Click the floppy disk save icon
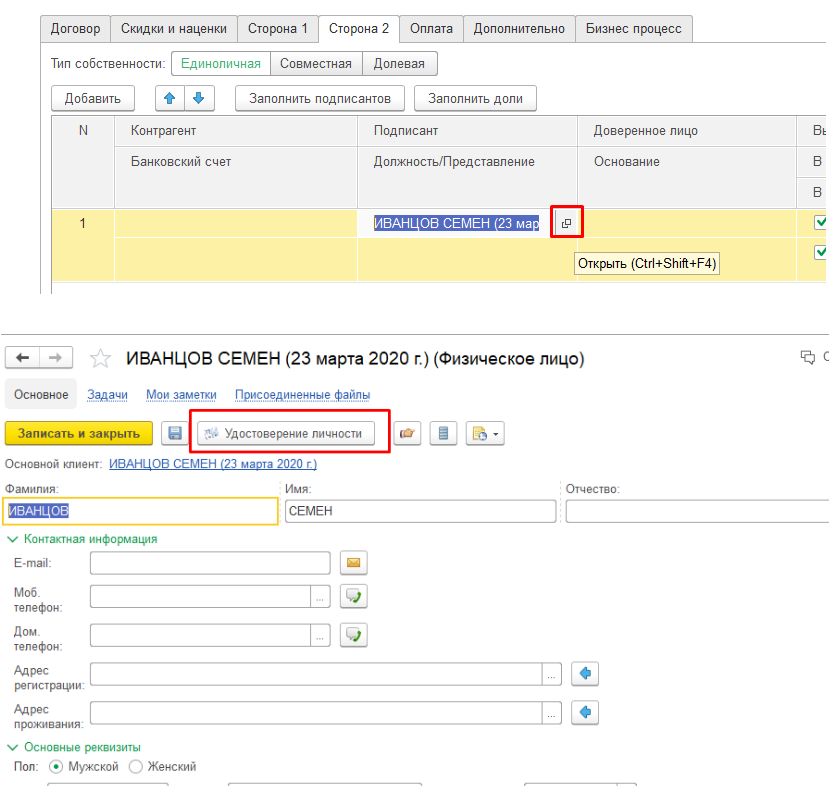The height and width of the screenshot is (786, 829). click(175, 433)
